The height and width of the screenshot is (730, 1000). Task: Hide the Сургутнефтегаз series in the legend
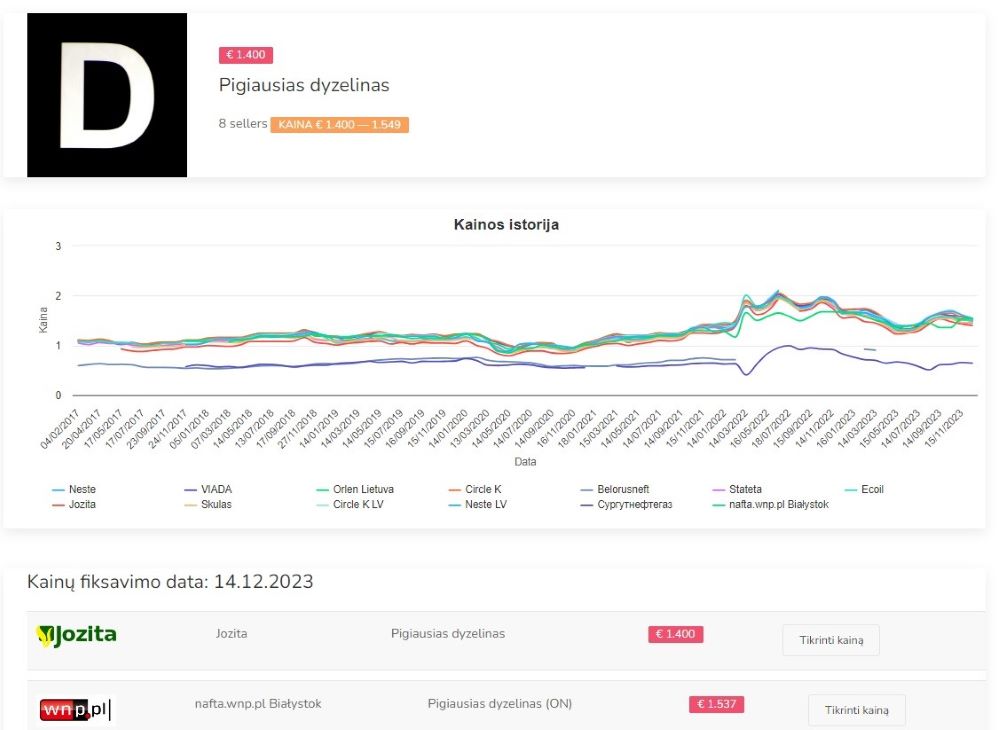(626, 504)
